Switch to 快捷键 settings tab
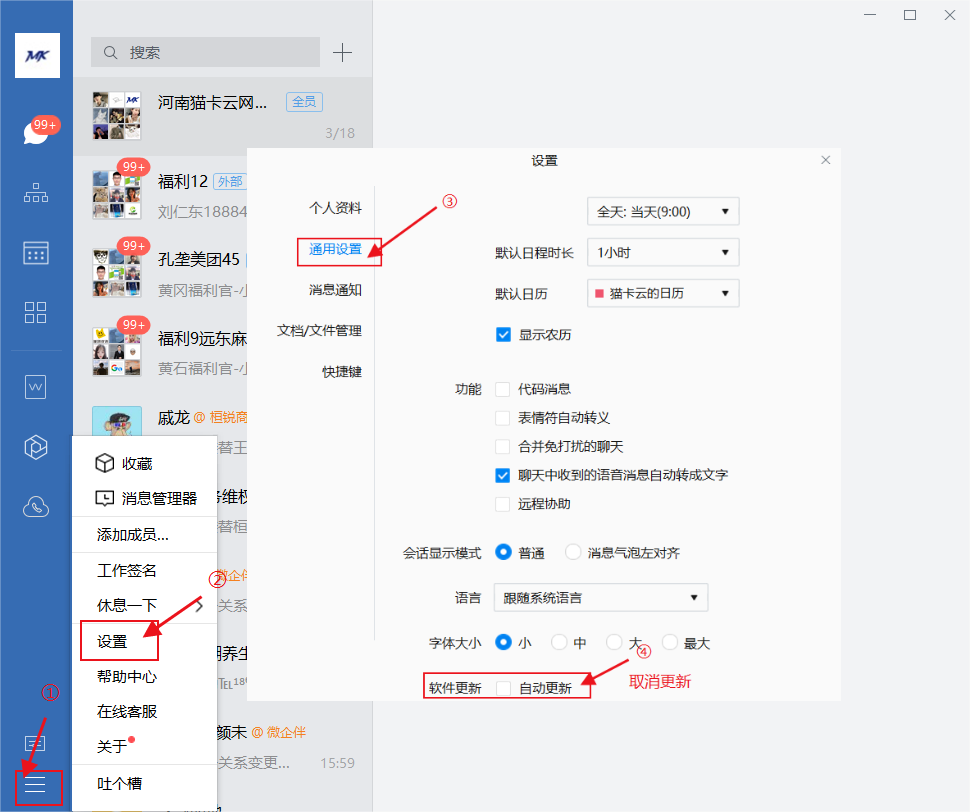 point(342,372)
